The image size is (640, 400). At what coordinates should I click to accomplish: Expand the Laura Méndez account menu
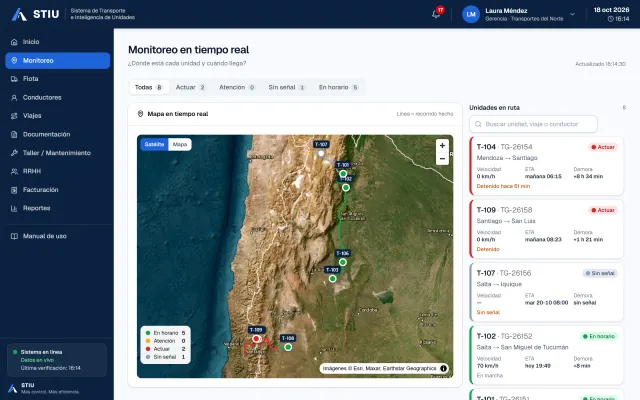572,14
